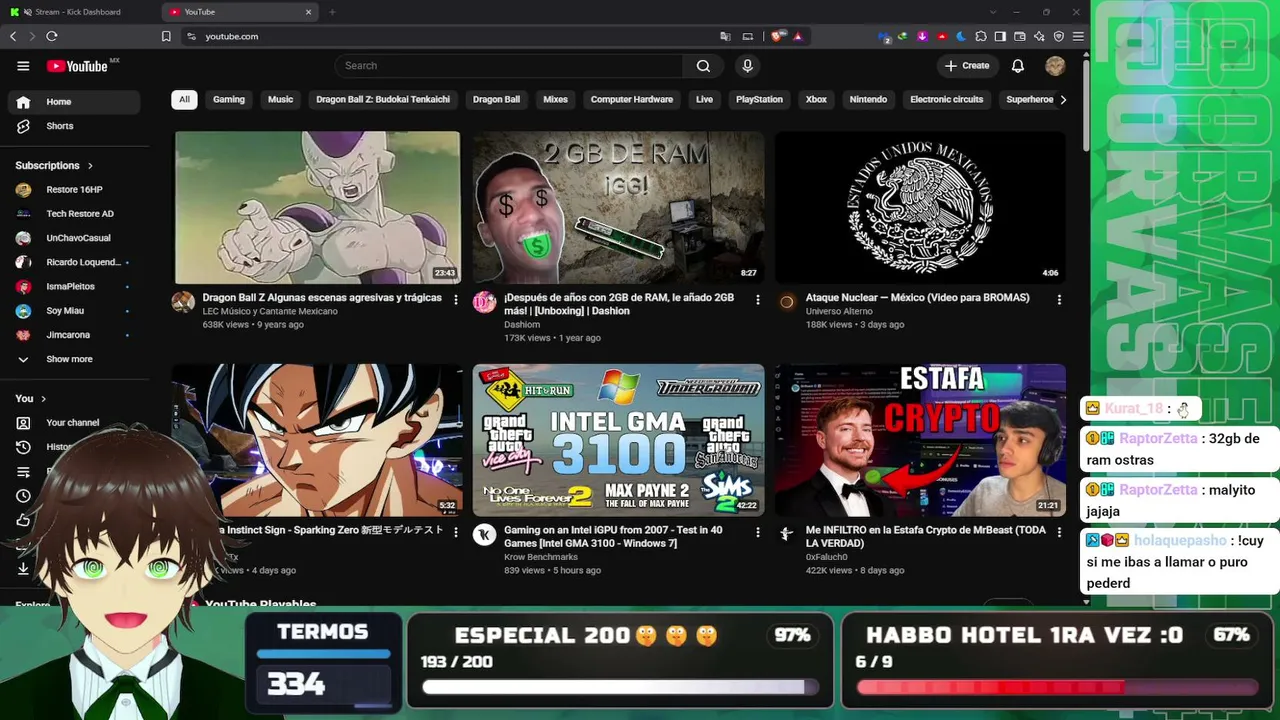Select the PlayStation filter chip
1280x720 pixels.
(759, 100)
